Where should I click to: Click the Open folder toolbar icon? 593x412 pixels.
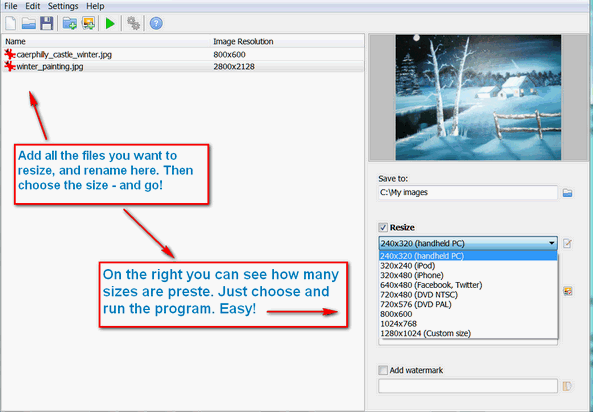click(x=29, y=23)
